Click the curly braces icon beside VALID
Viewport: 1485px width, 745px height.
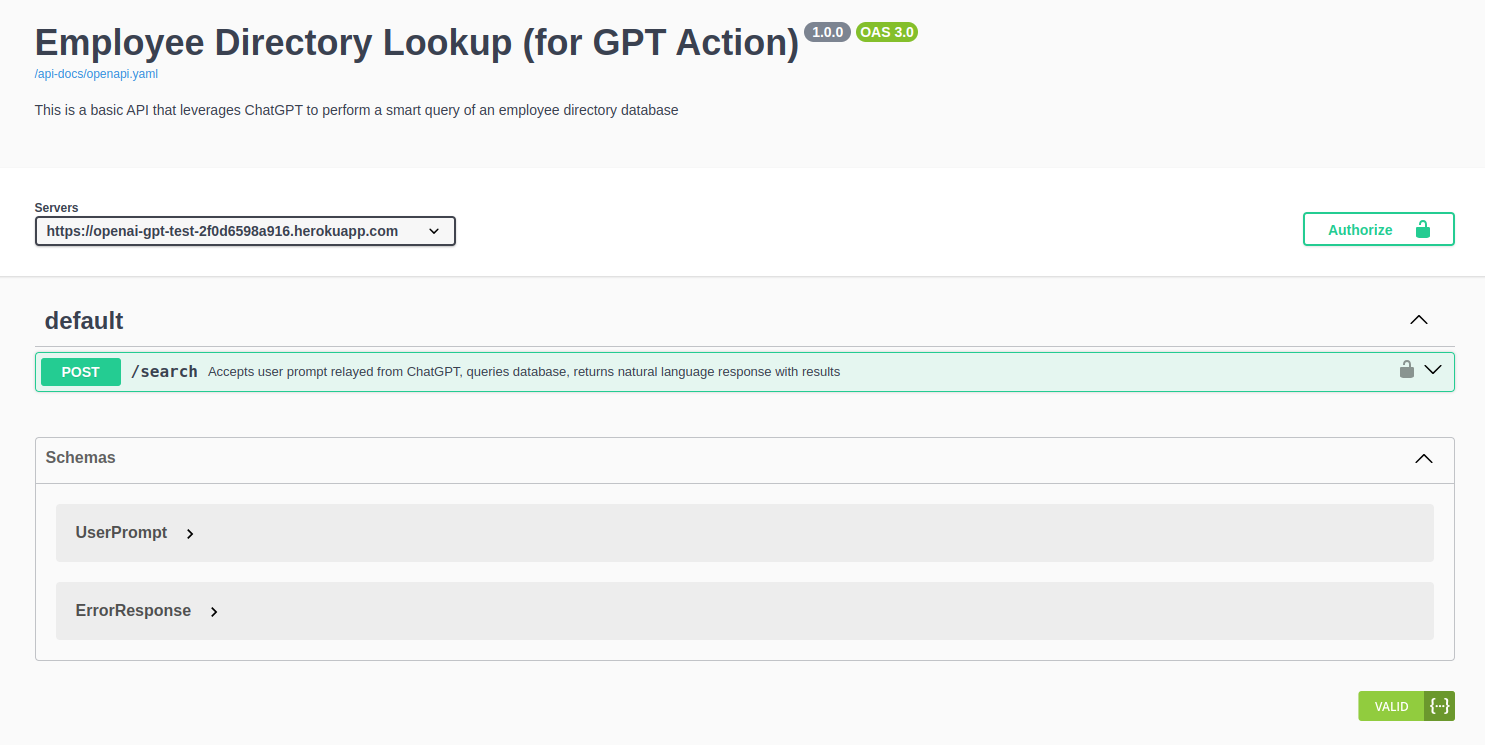click(x=1439, y=706)
